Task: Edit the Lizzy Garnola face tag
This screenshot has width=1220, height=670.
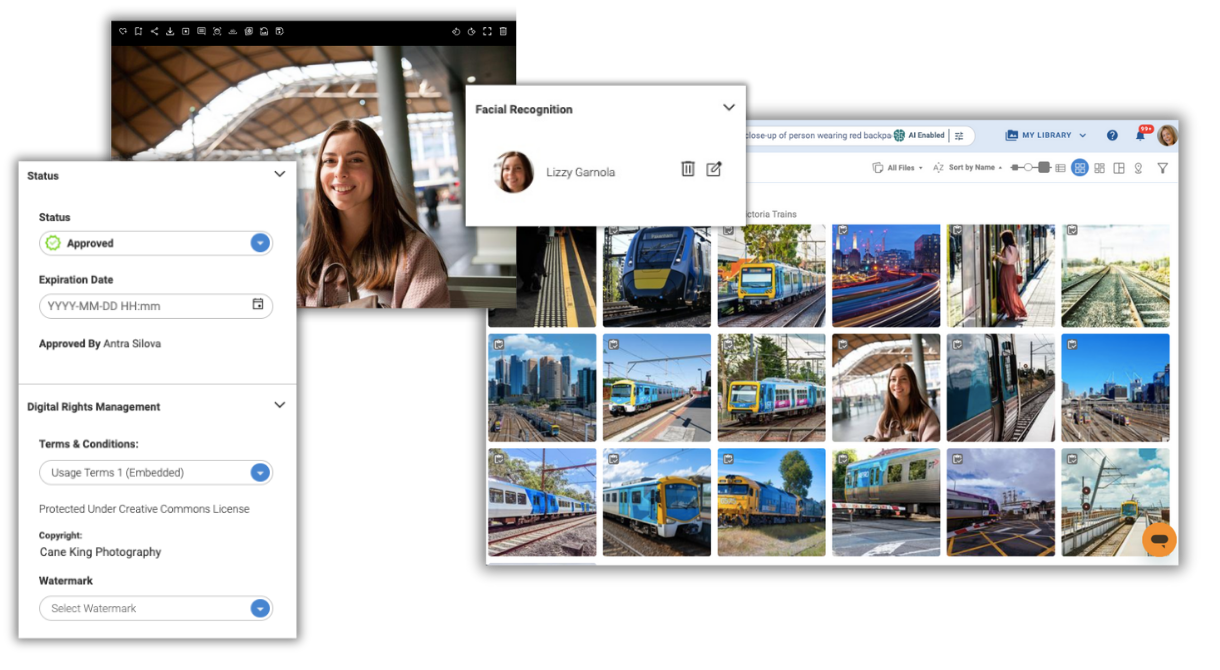Action: click(714, 169)
